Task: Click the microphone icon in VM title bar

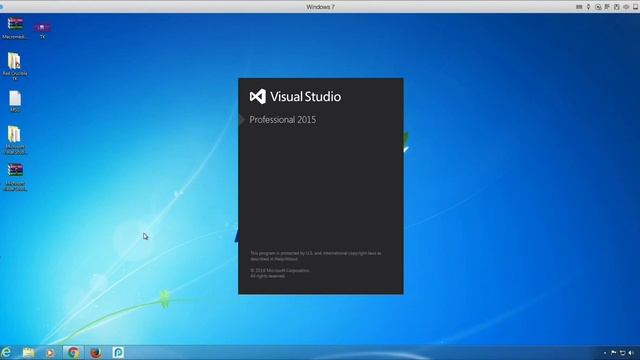Action: (x=588, y=7)
